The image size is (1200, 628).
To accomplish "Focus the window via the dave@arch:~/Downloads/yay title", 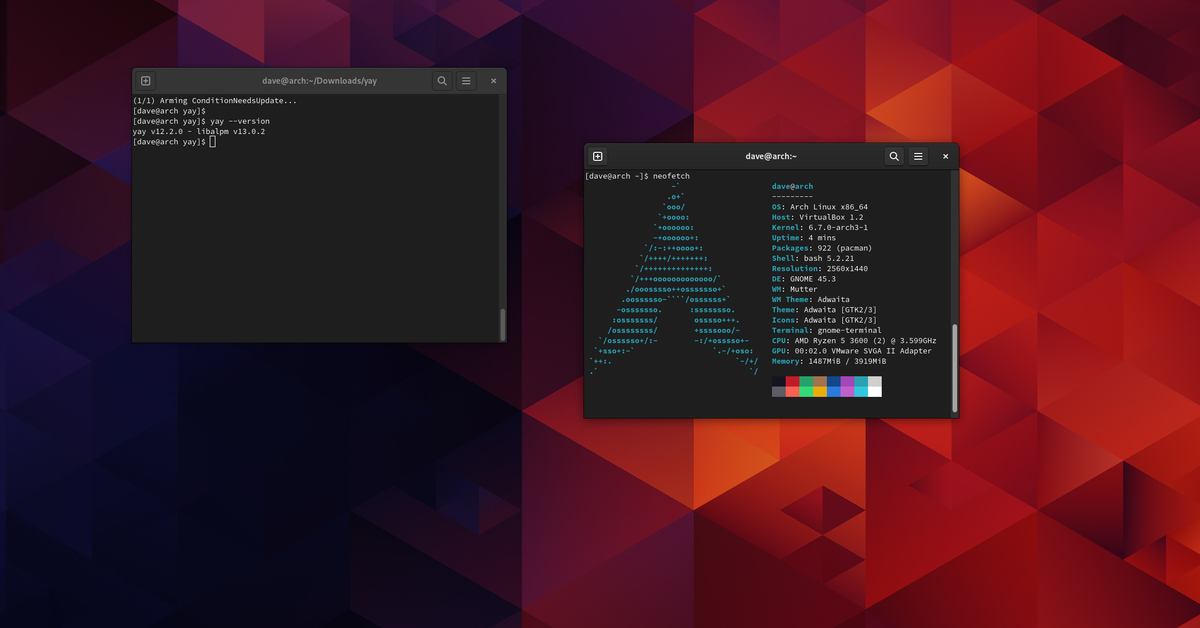I will (319, 81).
